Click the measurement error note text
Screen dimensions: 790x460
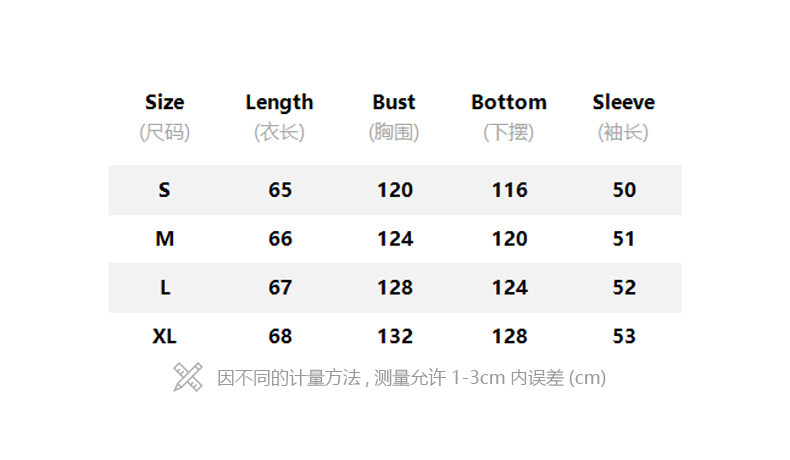(411, 378)
